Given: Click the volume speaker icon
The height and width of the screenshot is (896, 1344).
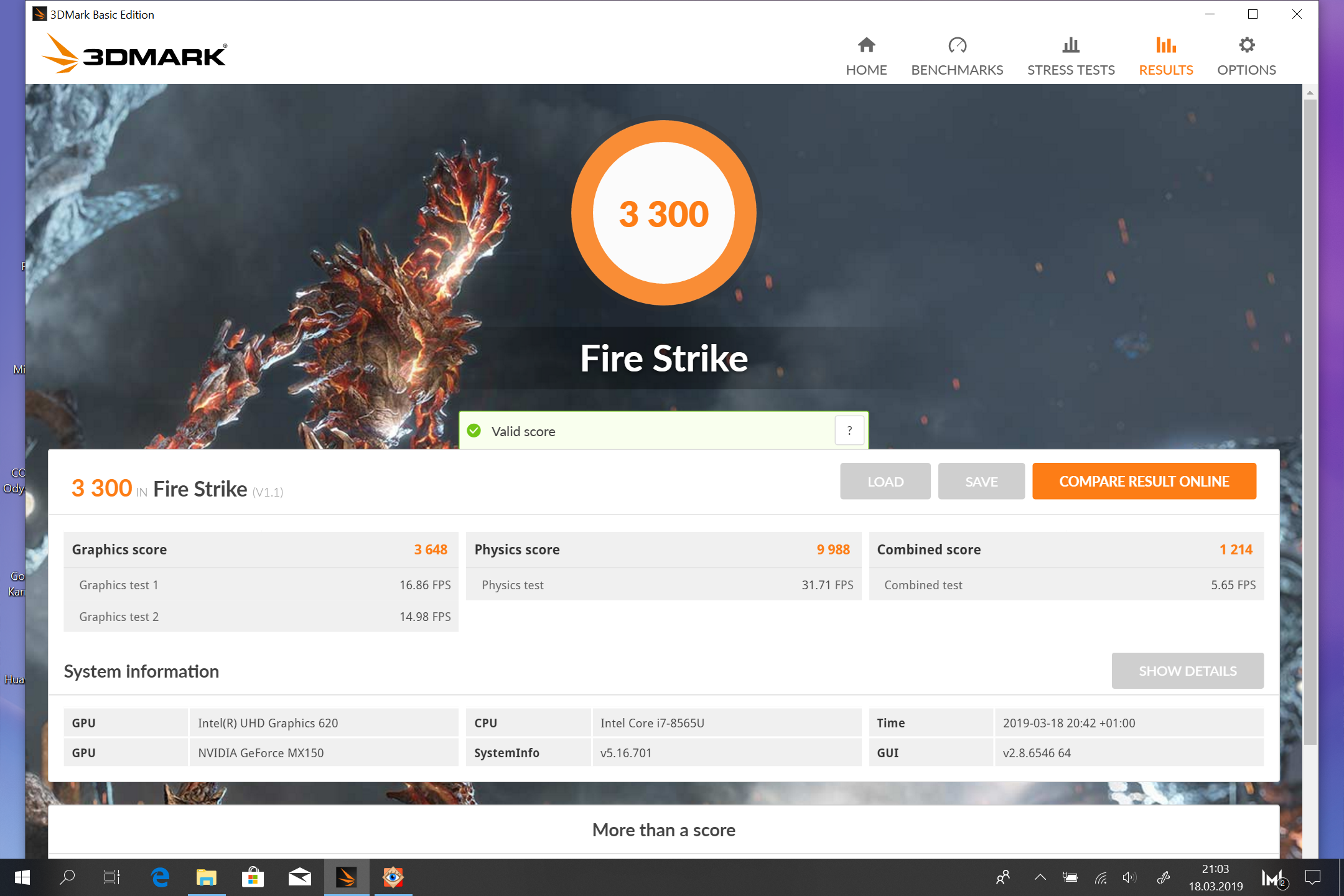Looking at the screenshot, I should click(1130, 877).
